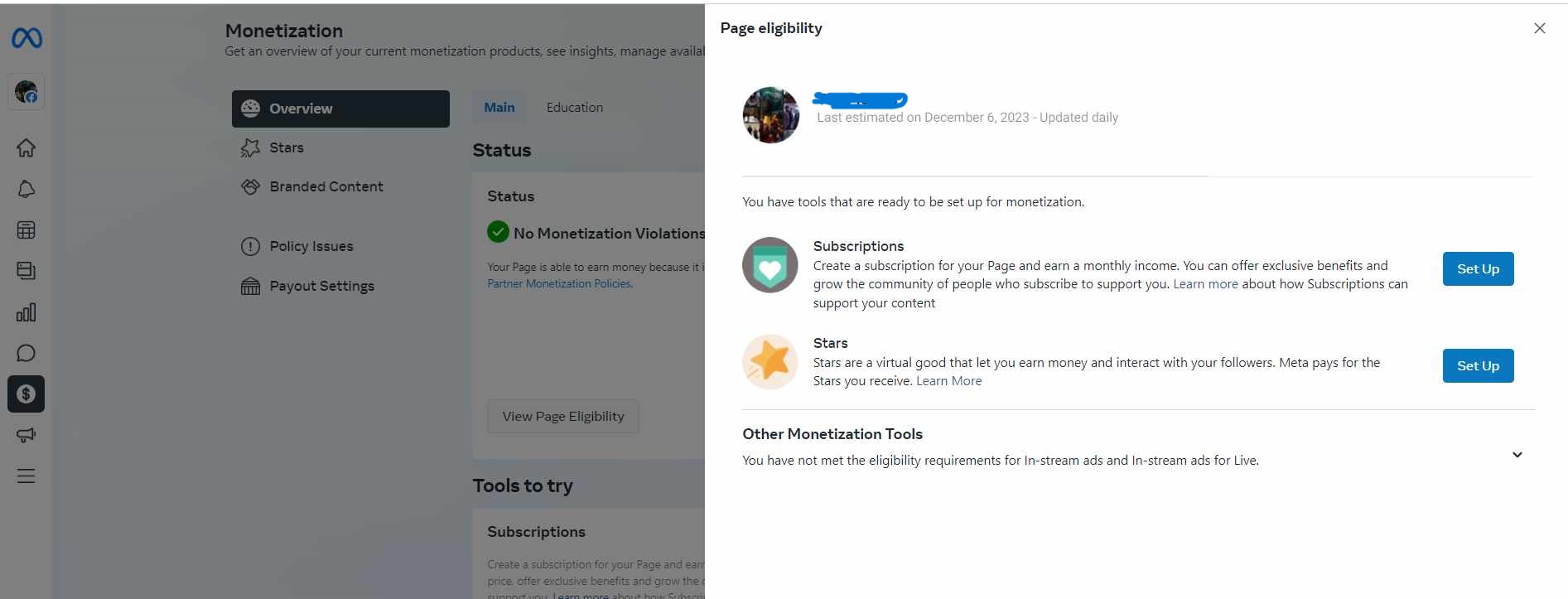
Task: Close the Page eligibility panel
Action: click(x=1539, y=28)
